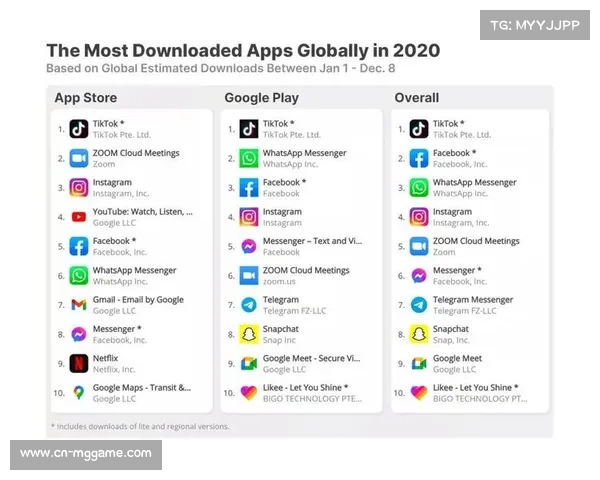Screen dimensions: 600x480
Task: Select the Snapchat icon in Overall column
Action: (419, 334)
